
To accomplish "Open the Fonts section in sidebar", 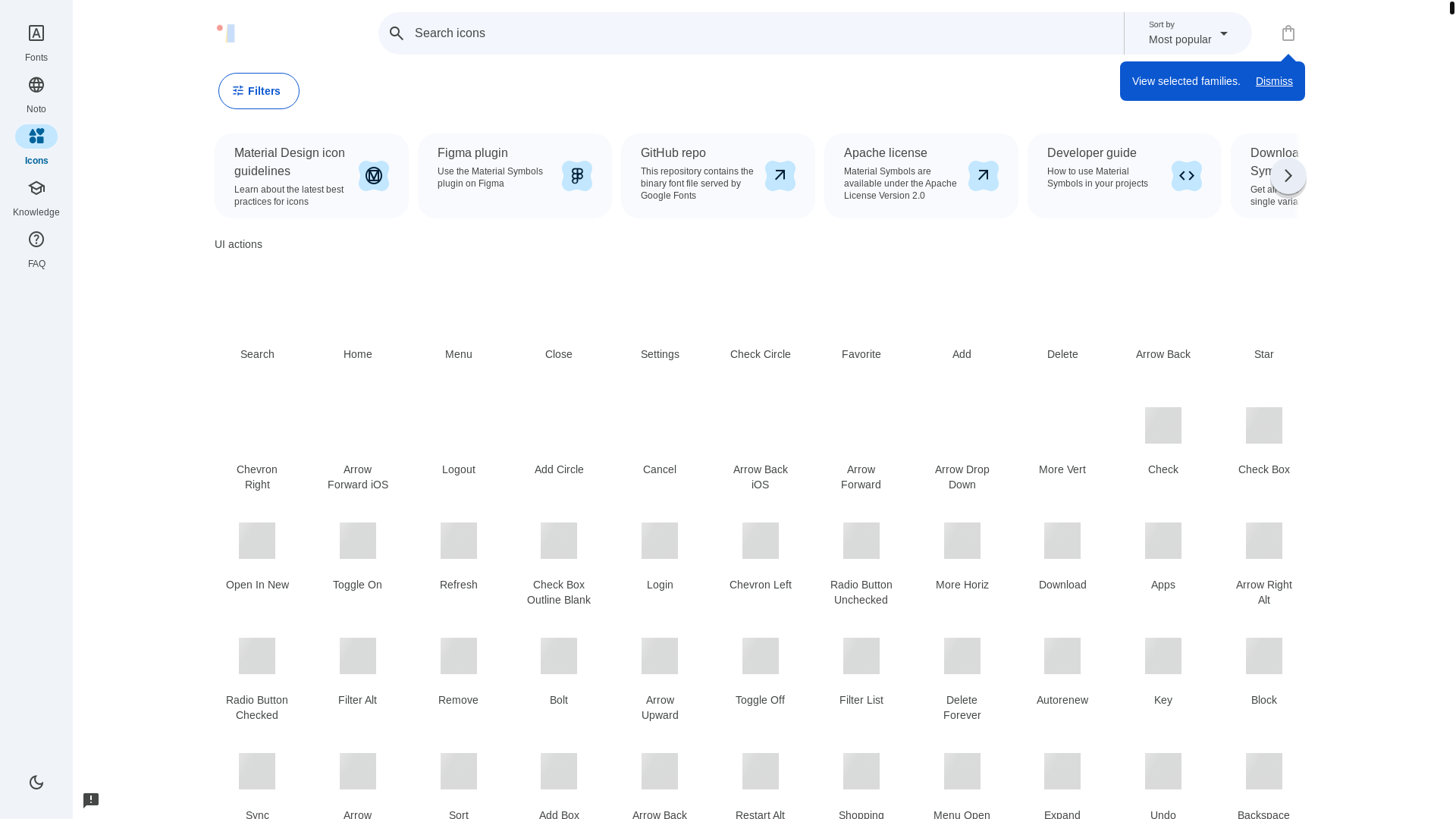I will (x=36, y=42).
